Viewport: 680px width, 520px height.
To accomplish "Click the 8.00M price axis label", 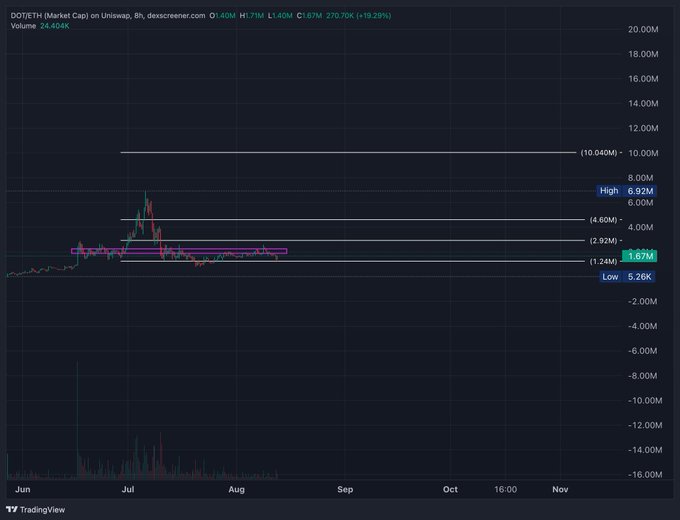I will [641, 178].
